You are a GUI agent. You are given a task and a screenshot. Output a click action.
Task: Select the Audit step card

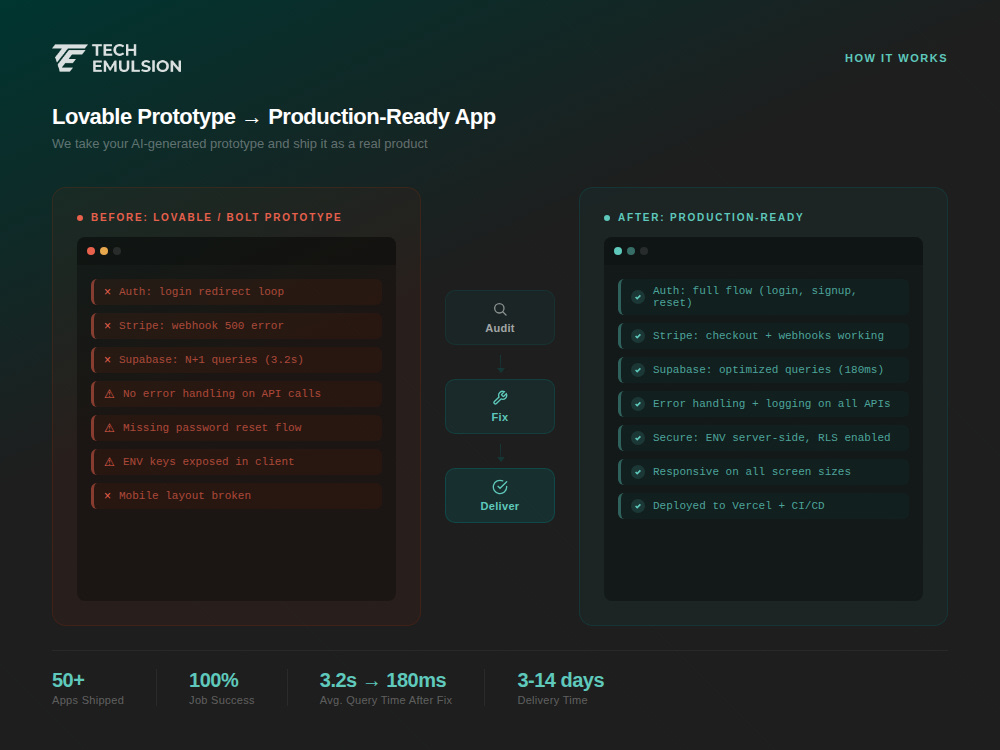click(x=500, y=318)
